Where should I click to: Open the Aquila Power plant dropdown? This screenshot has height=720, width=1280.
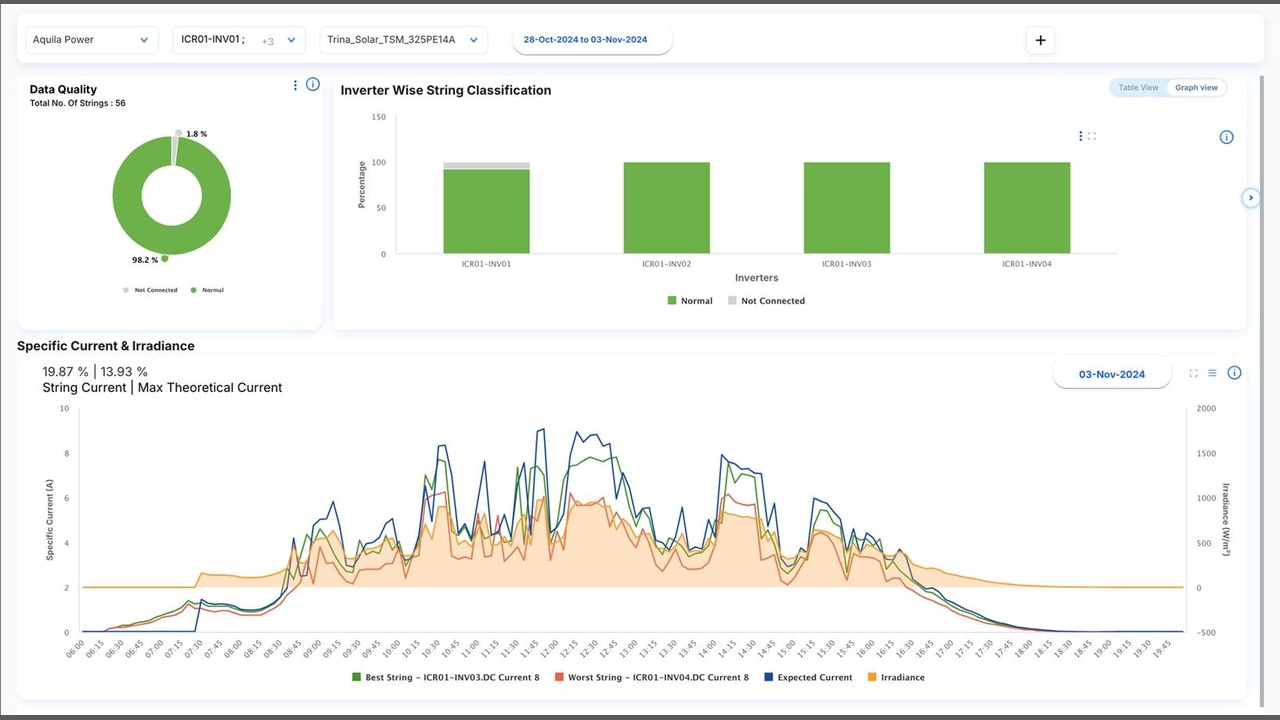coord(91,40)
